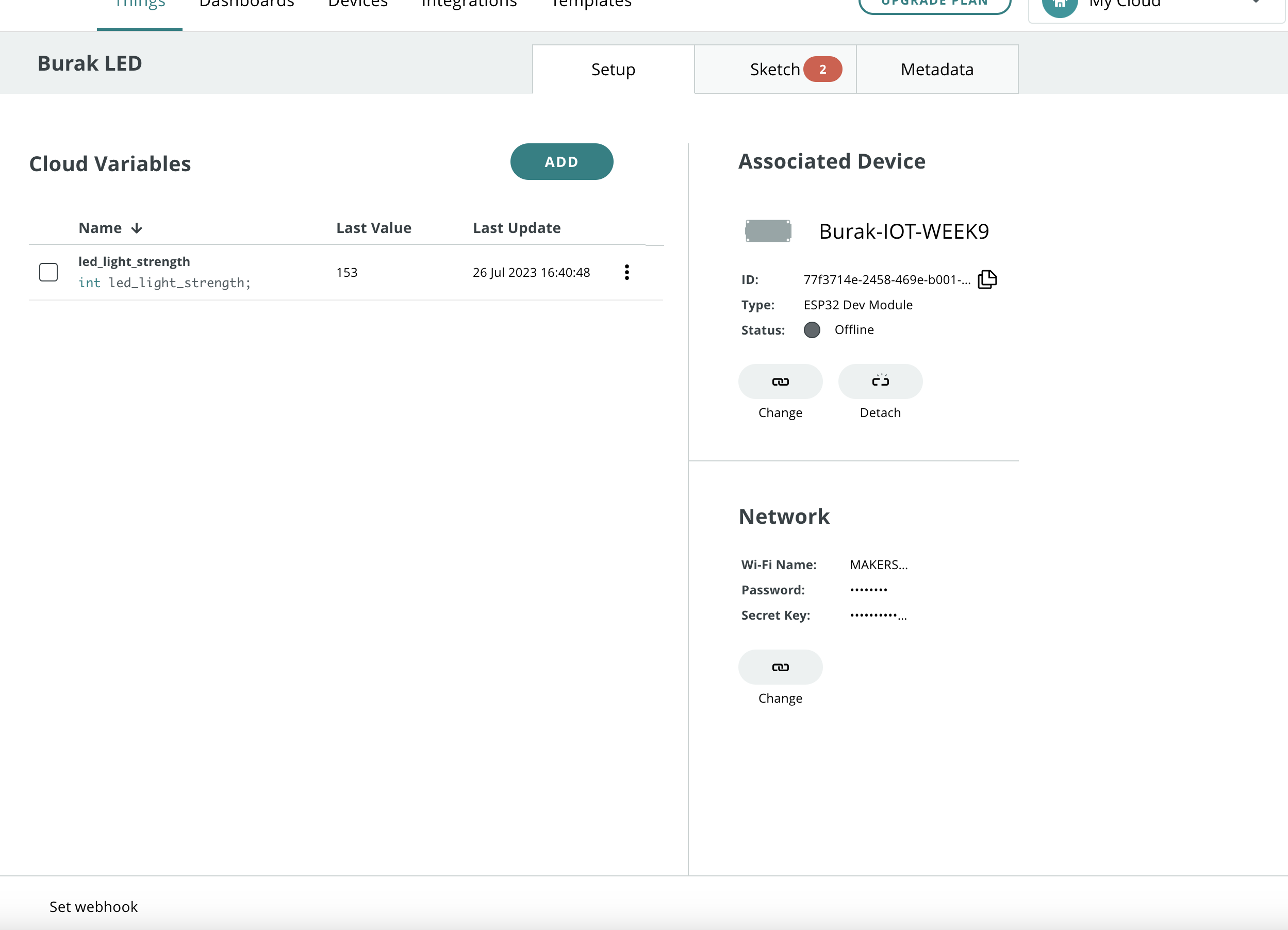Select the Setup tab

613,69
